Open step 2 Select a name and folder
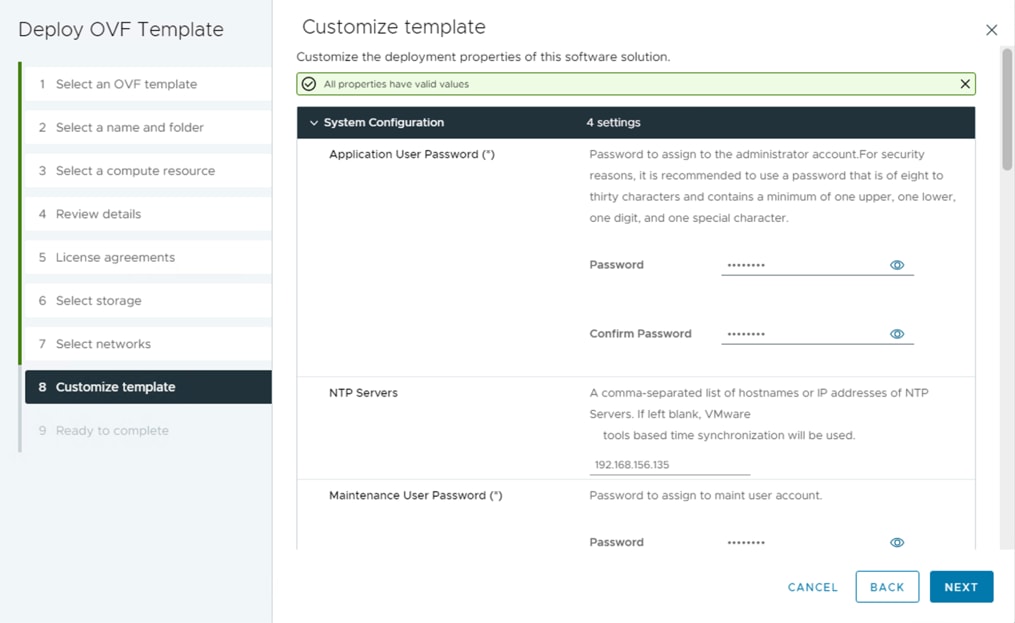The image size is (1015, 623). 129,127
